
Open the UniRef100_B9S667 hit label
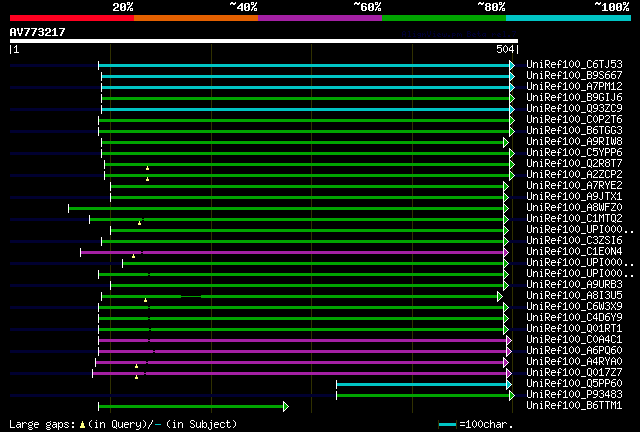(x=574, y=76)
